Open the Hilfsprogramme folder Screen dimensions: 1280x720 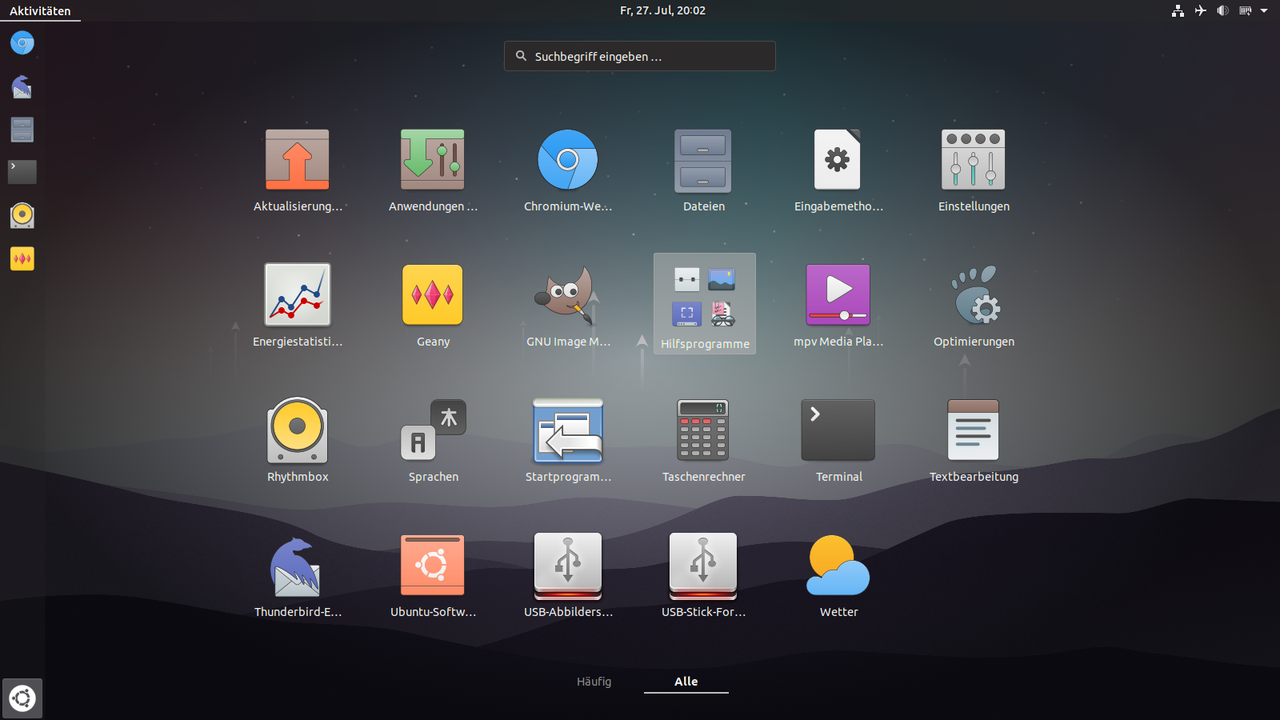705,303
